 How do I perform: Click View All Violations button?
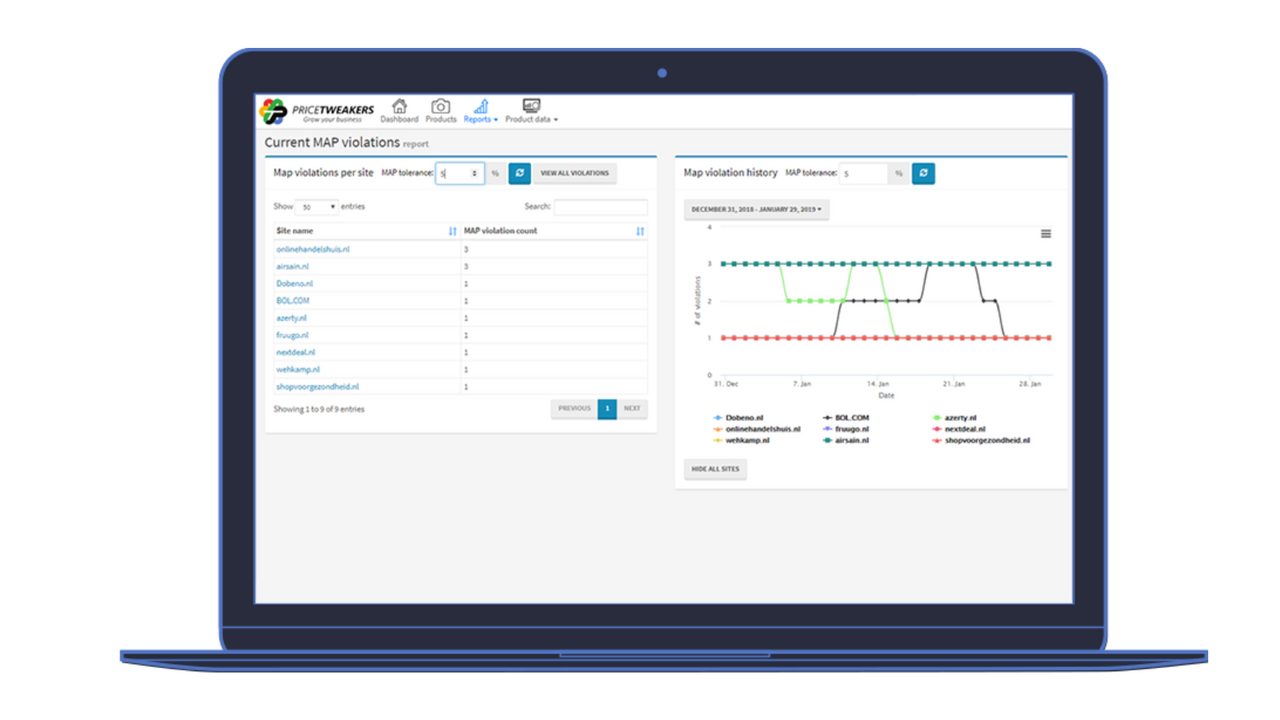(575, 173)
